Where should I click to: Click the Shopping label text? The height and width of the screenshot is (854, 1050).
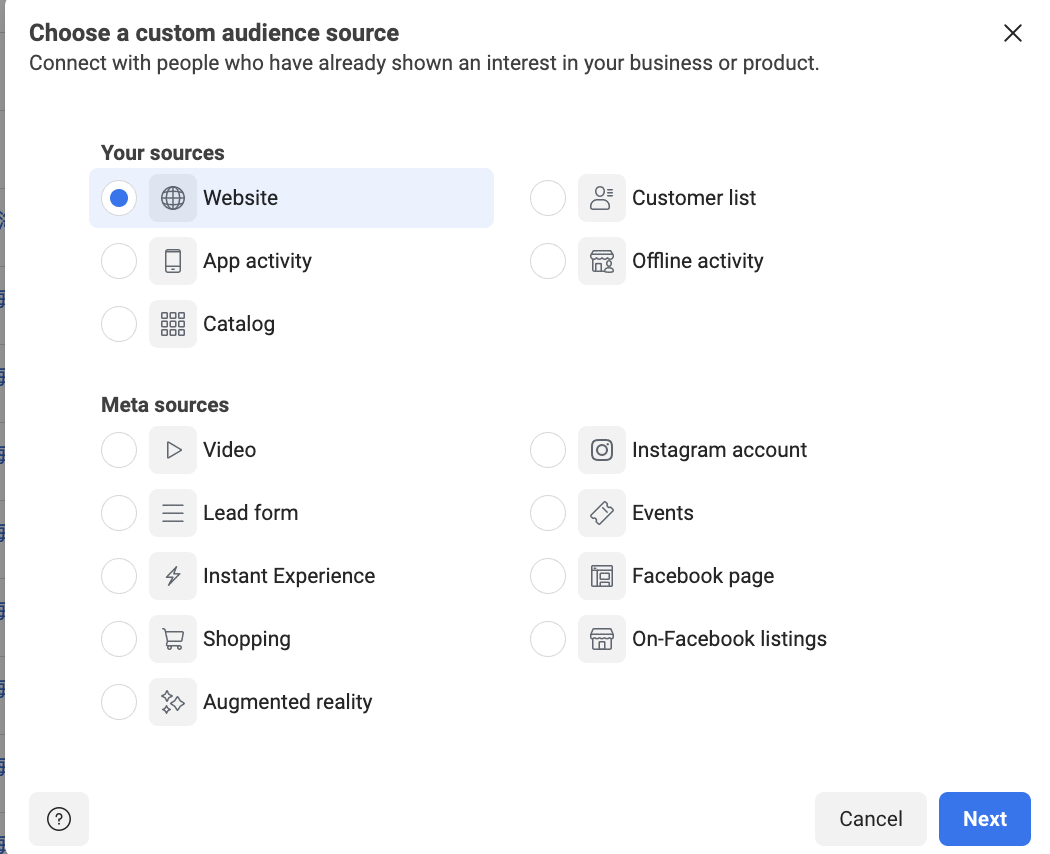247,639
